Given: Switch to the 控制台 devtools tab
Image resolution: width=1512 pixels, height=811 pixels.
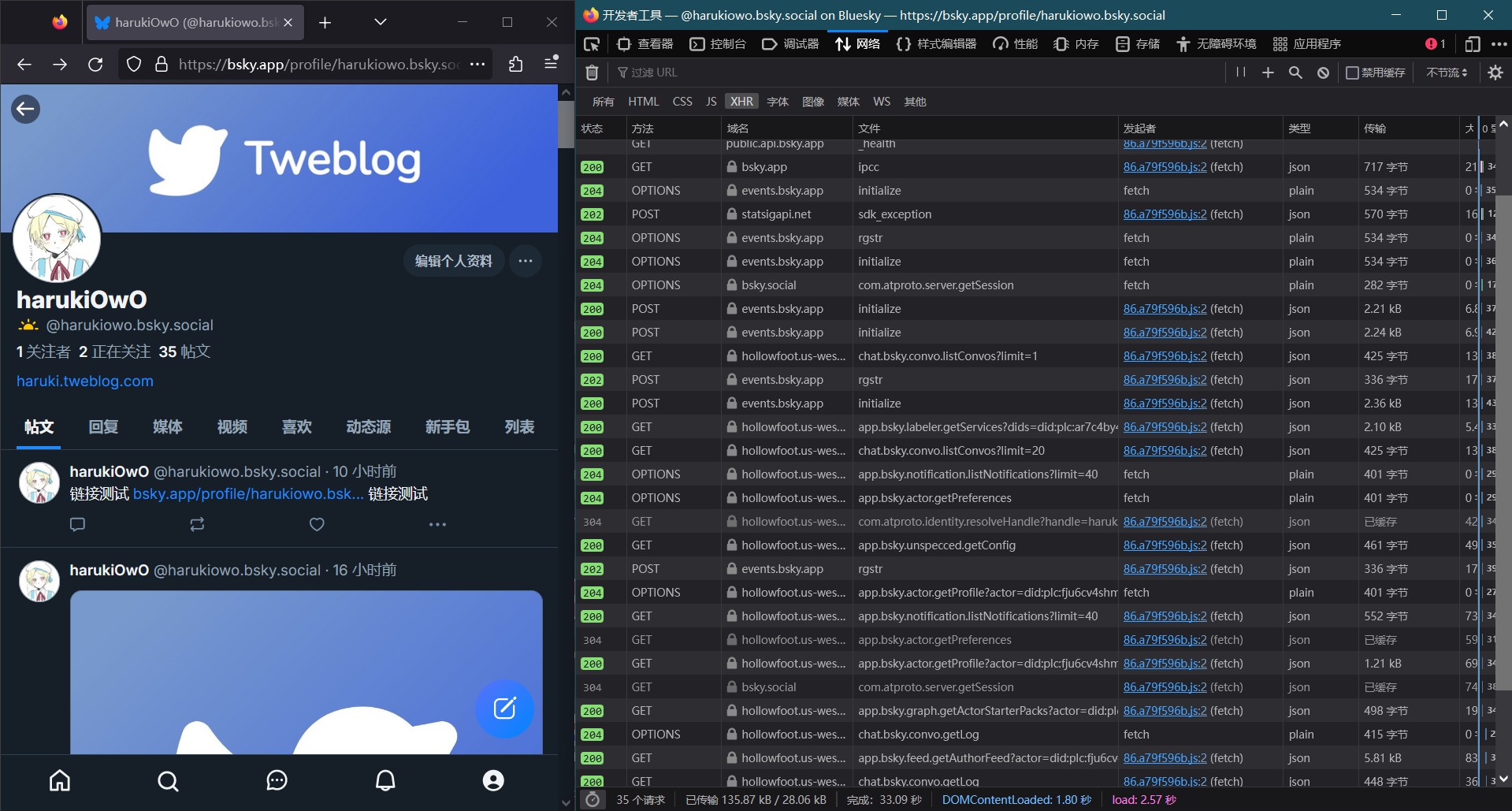Looking at the screenshot, I should point(718,44).
